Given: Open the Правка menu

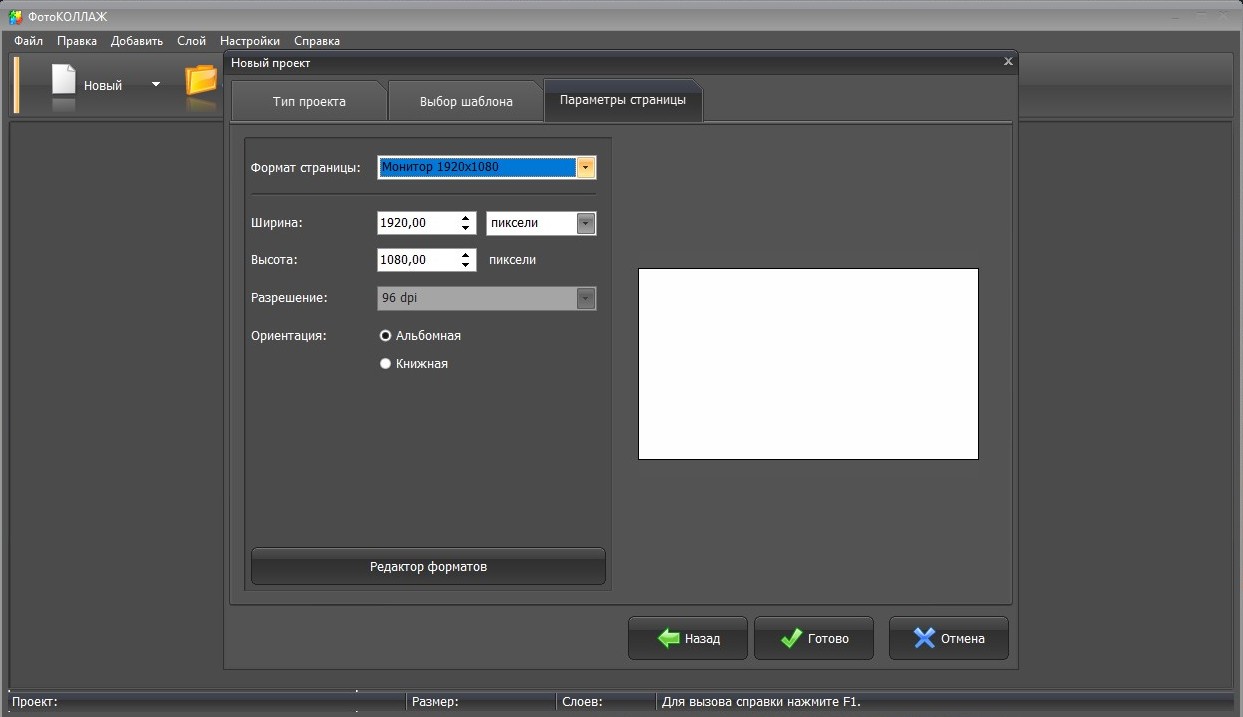Looking at the screenshot, I should click(x=77, y=41).
